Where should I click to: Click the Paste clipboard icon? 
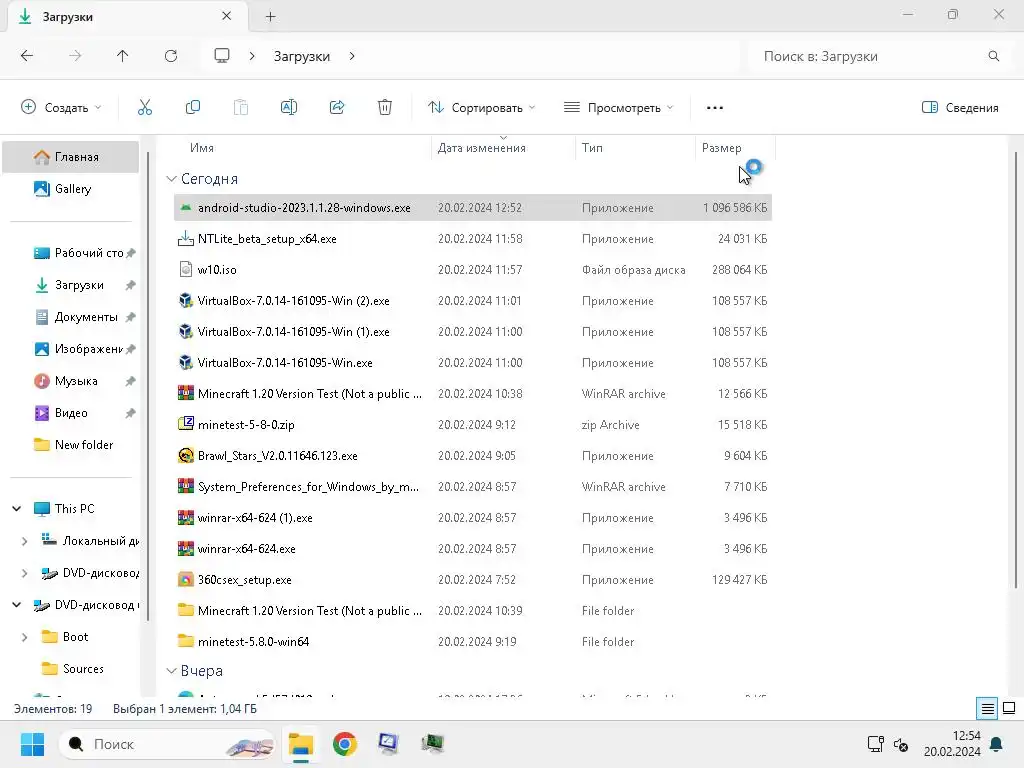pyautogui.click(x=241, y=107)
